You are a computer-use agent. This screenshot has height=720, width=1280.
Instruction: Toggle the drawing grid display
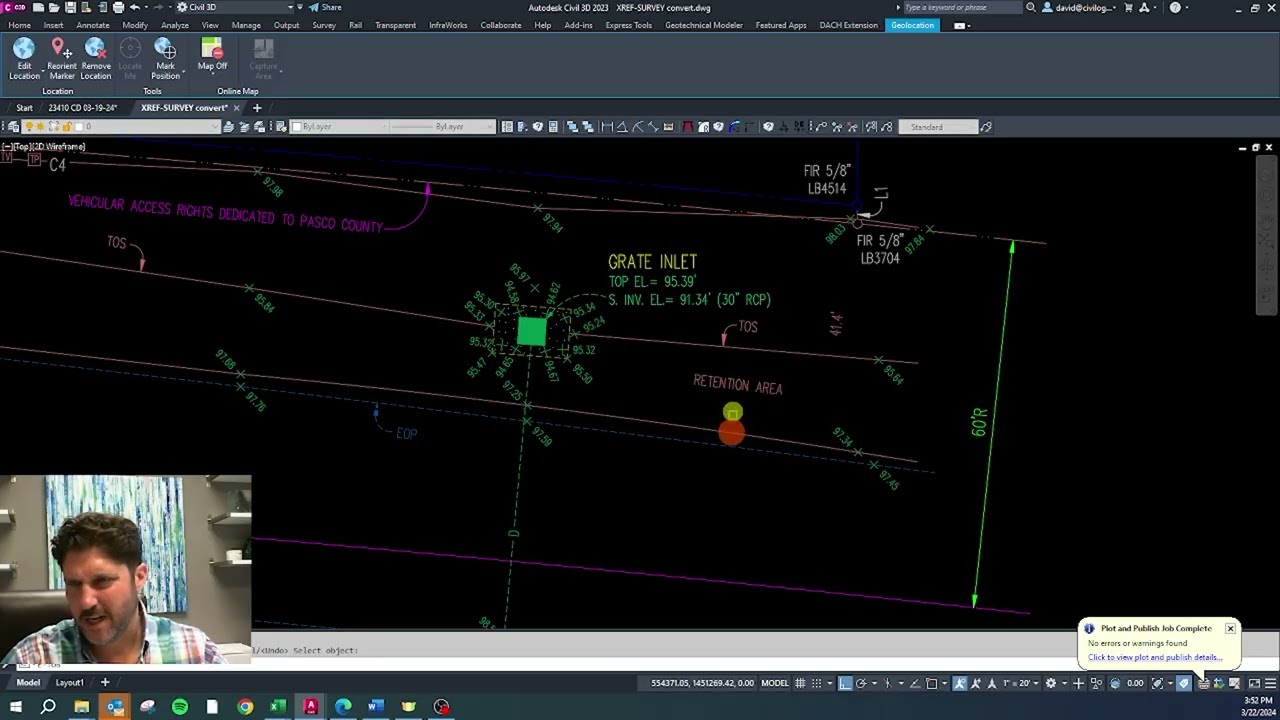click(x=800, y=683)
